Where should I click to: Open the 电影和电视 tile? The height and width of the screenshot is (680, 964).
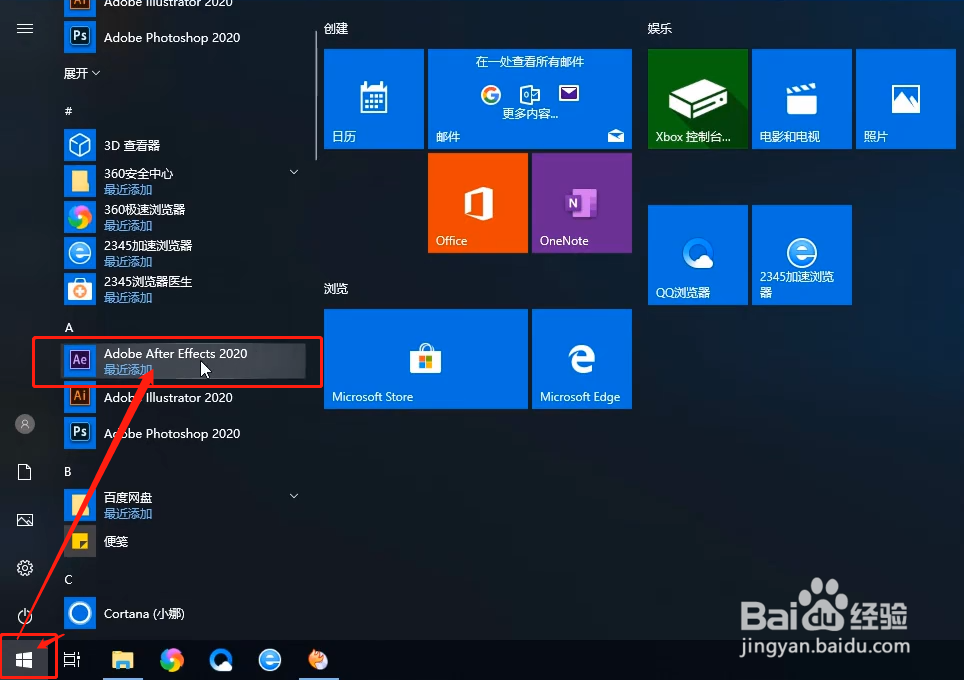(802, 99)
